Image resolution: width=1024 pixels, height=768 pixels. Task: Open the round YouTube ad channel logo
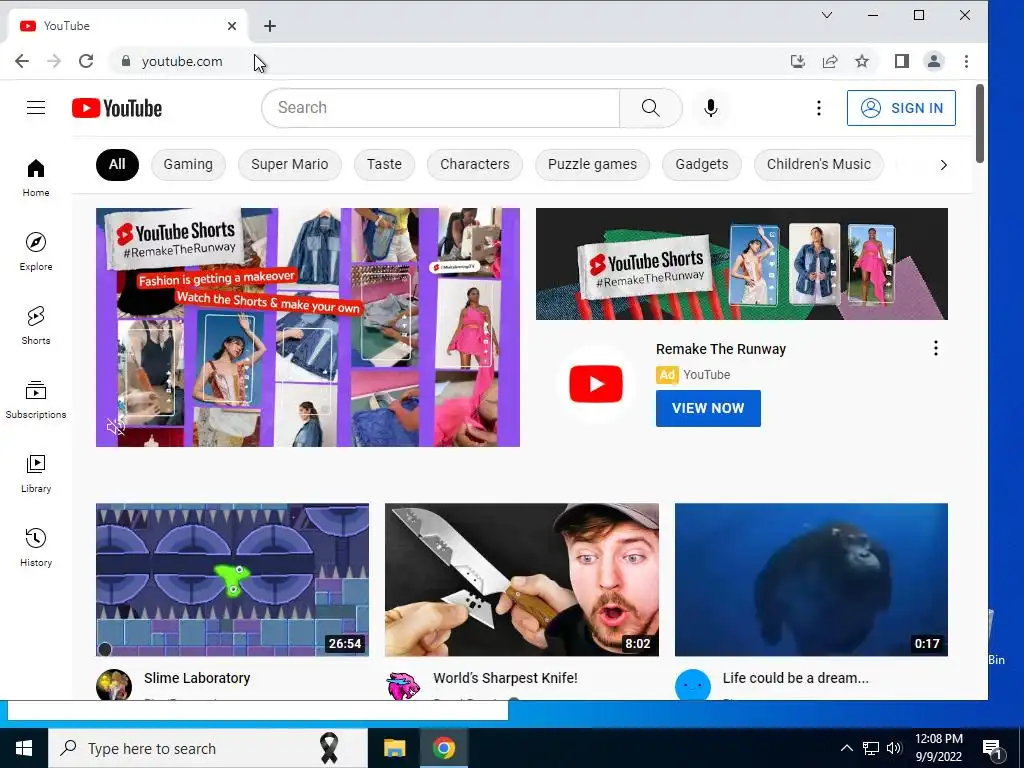point(596,384)
